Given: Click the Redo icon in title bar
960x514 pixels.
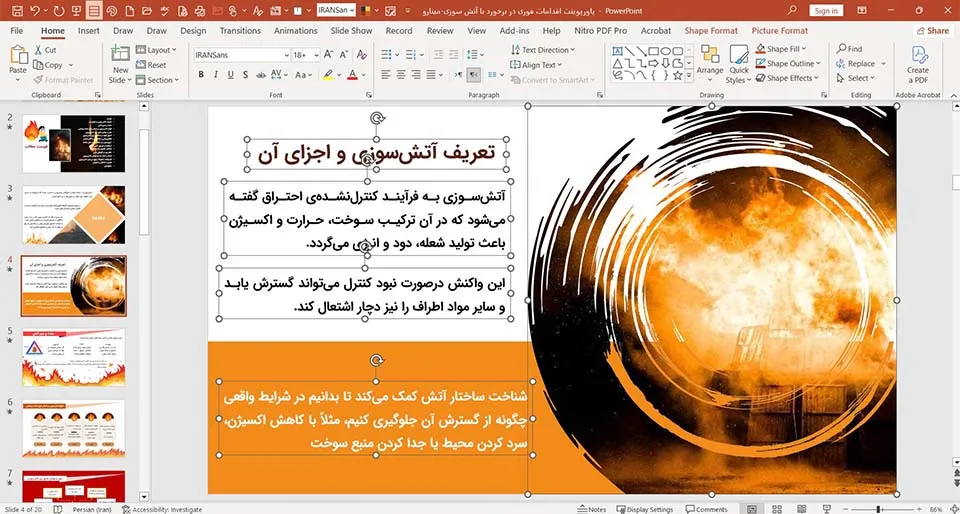Looking at the screenshot, I should (59, 10).
